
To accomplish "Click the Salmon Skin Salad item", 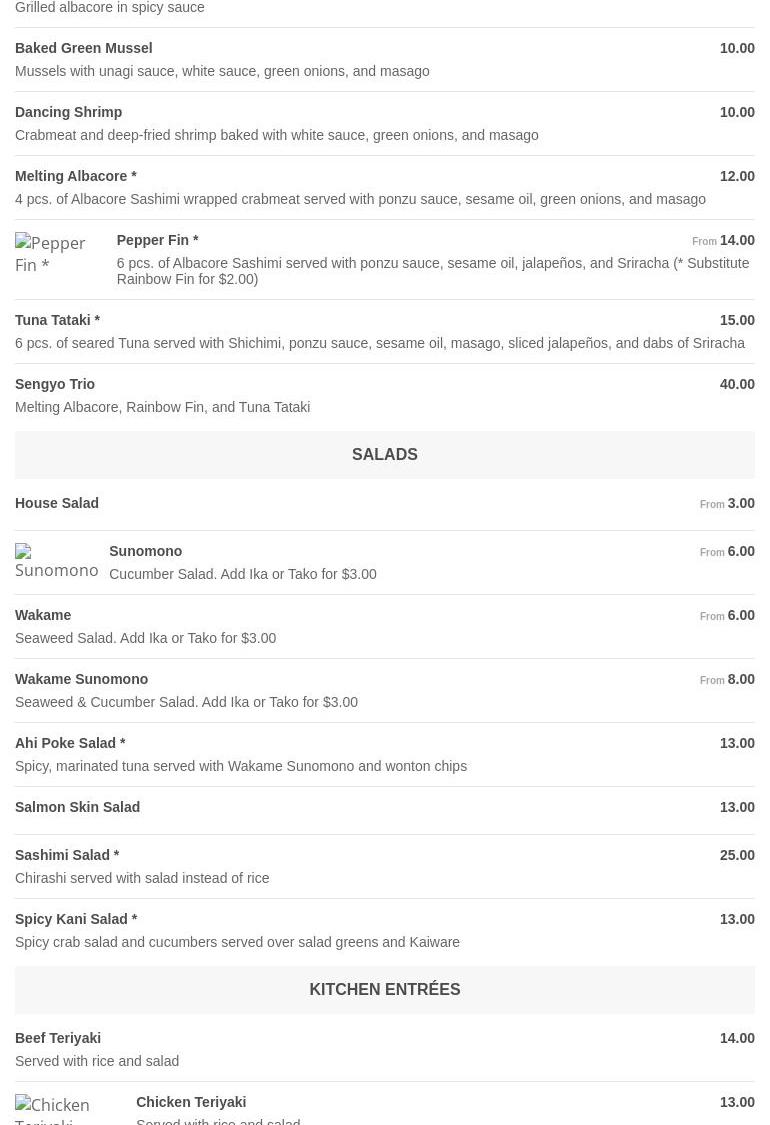I will point(78,807).
